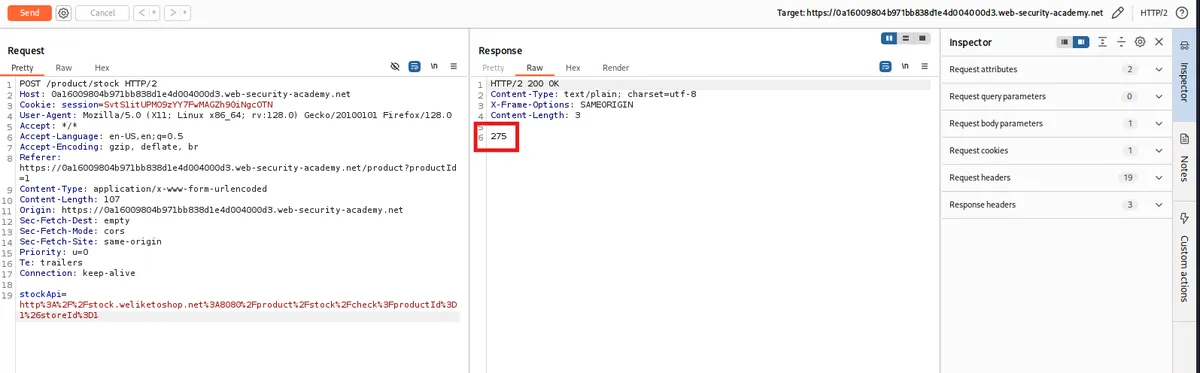This screenshot has height=373, width=1200.
Task: Switch Request view to Hex tab
Action: (x=102, y=67)
